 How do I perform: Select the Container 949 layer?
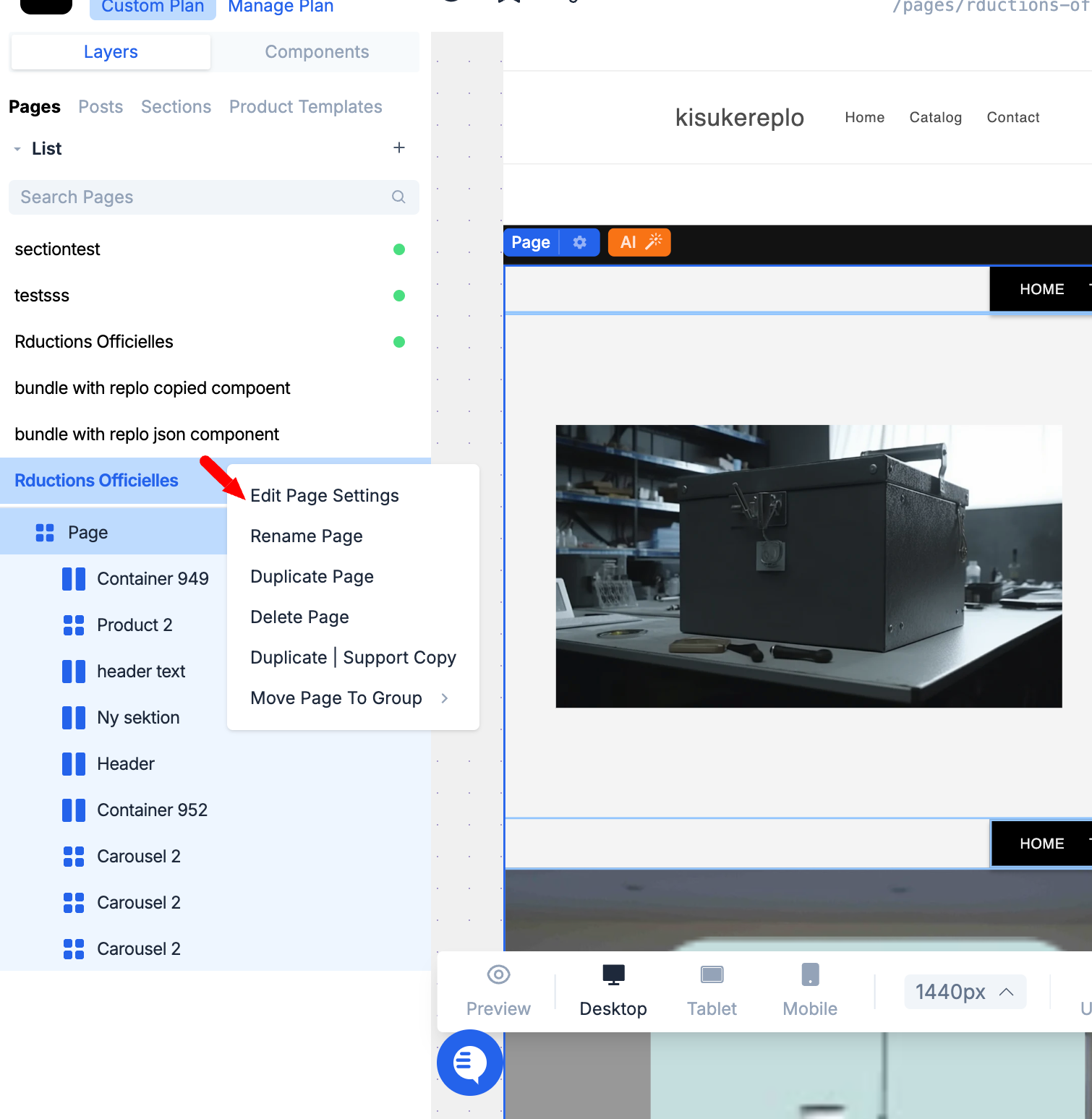tap(153, 579)
